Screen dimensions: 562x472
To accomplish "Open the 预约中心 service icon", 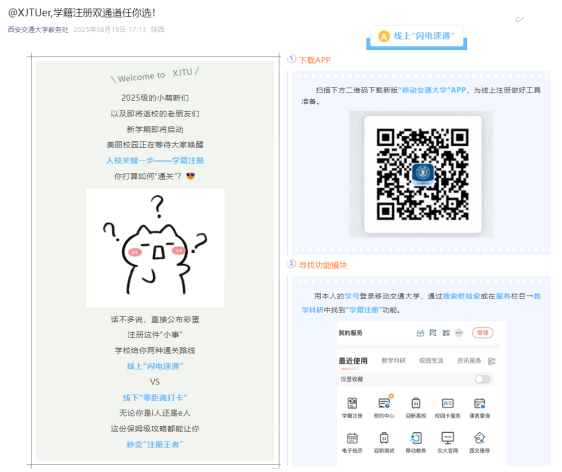I will tap(384, 403).
